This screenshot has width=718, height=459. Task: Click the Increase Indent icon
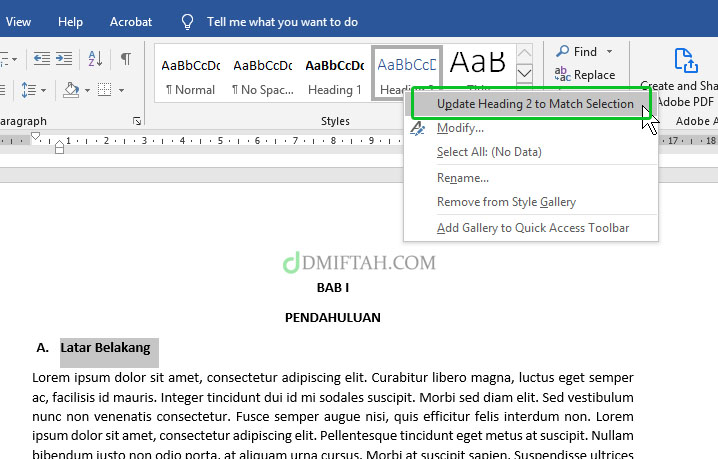click(64, 59)
